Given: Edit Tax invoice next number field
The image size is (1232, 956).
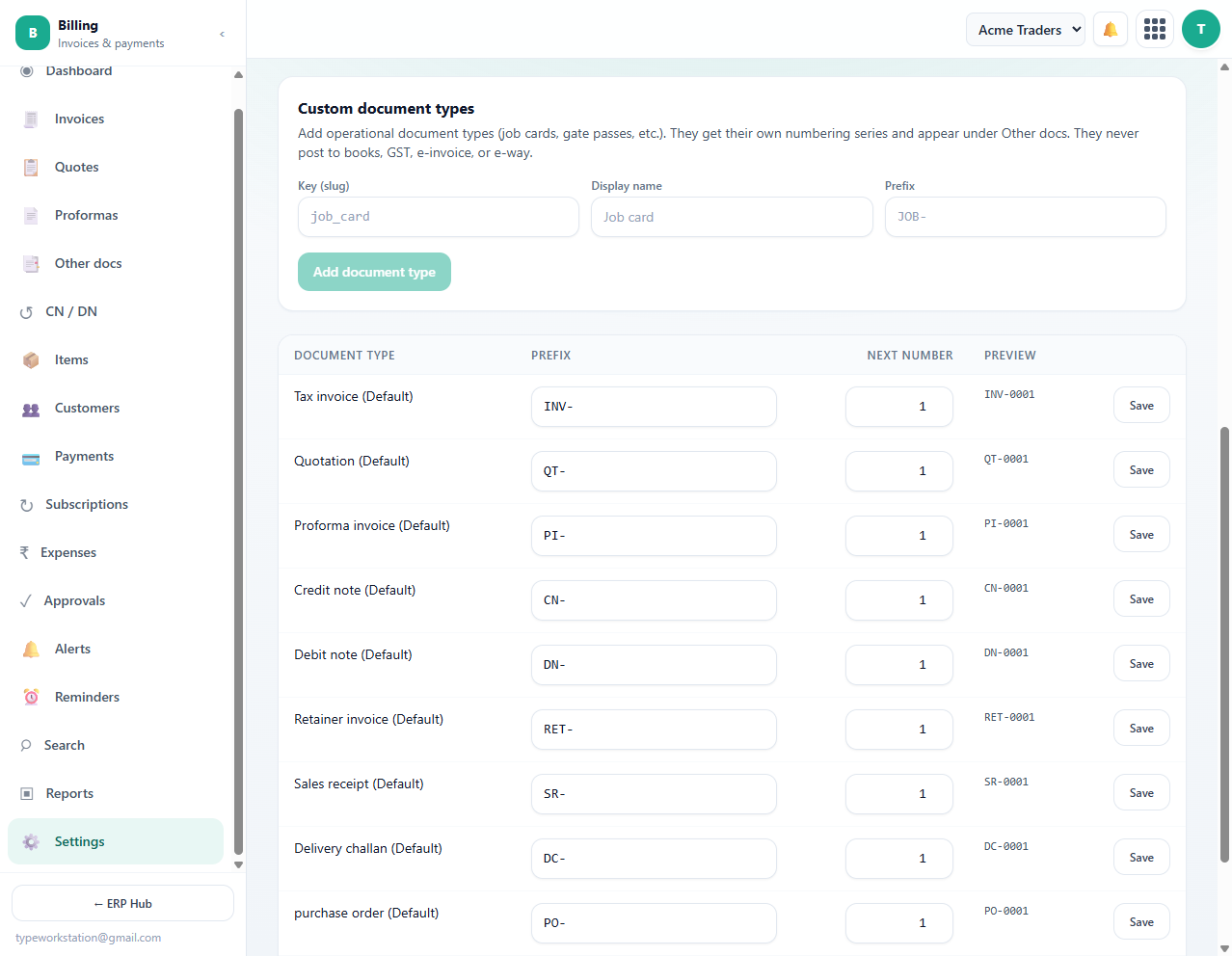Looking at the screenshot, I should click(899, 407).
